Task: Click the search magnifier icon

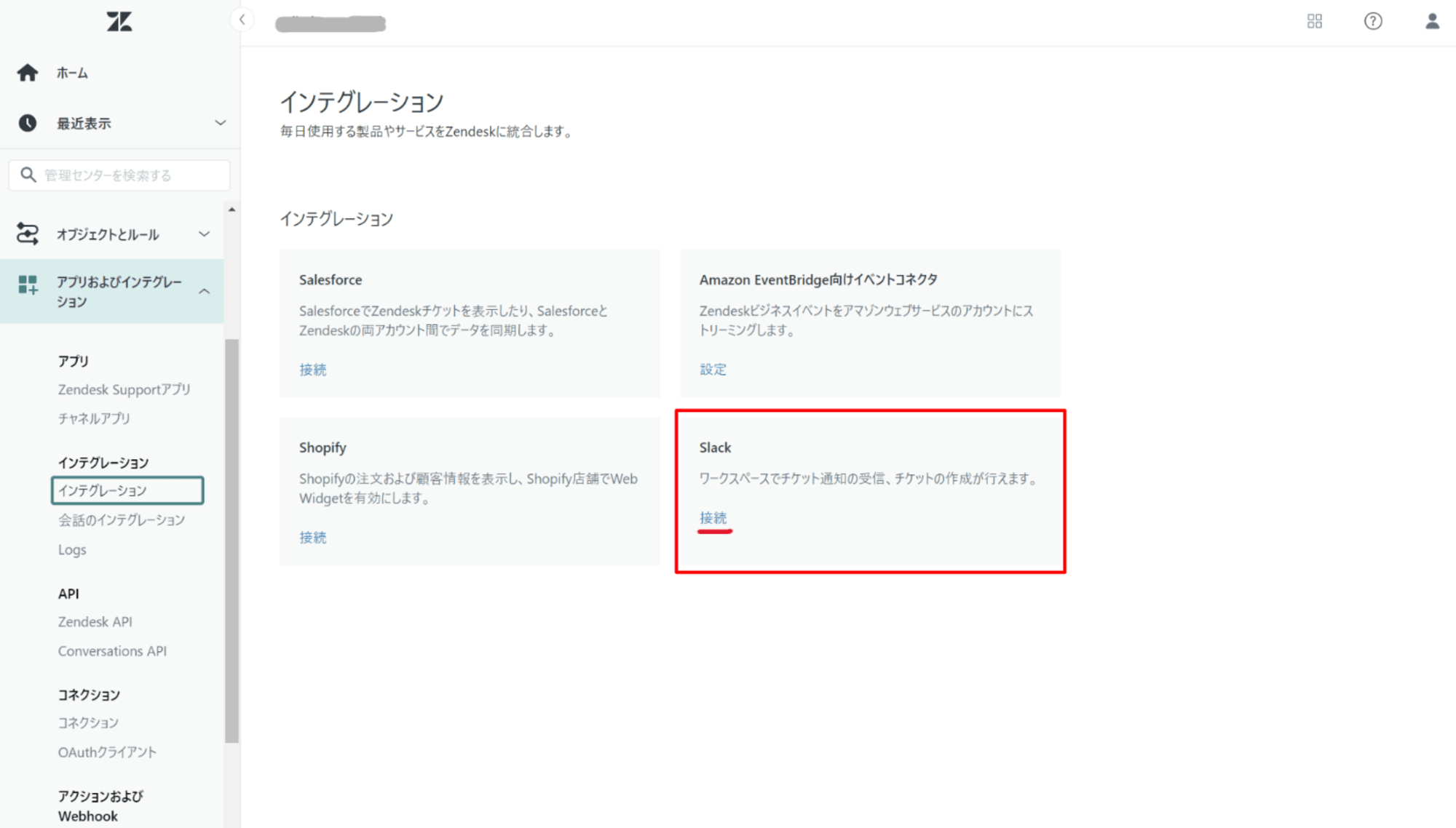Action: click(28, 175)
